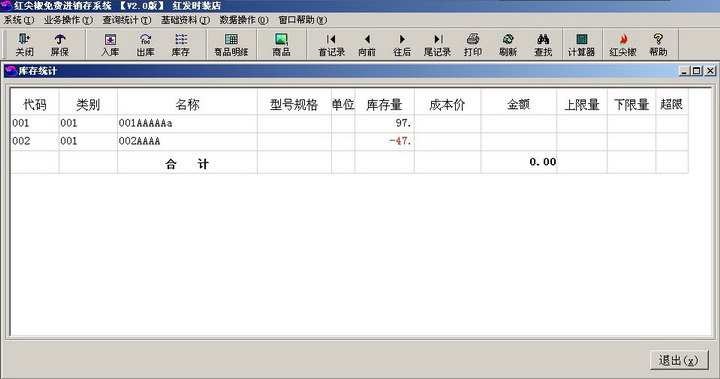The image size is (720, 379).
Task: Open the 查询统计 menu
Action: 127,20
